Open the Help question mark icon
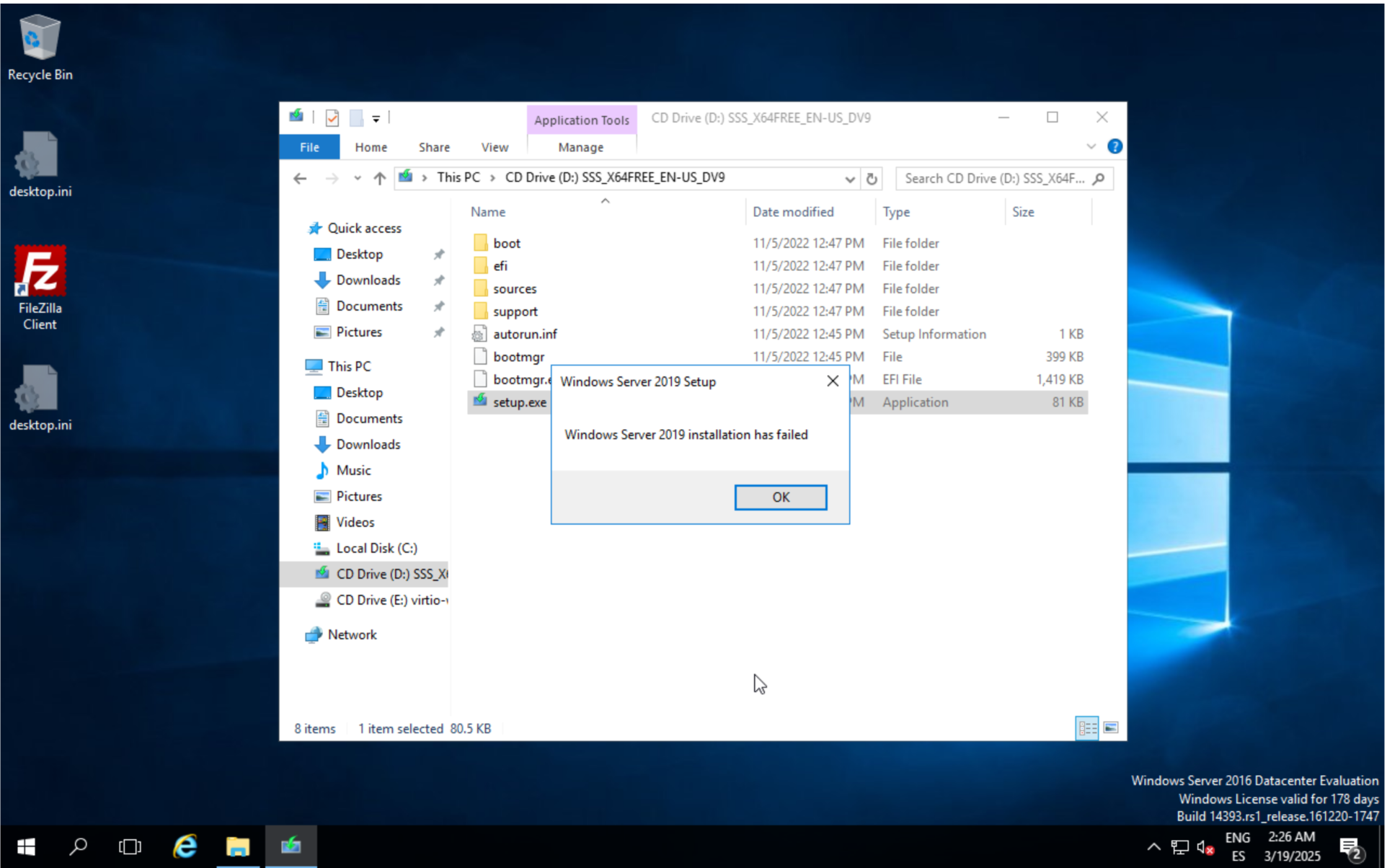The image size is (1387, 868). coord(1115,147)
